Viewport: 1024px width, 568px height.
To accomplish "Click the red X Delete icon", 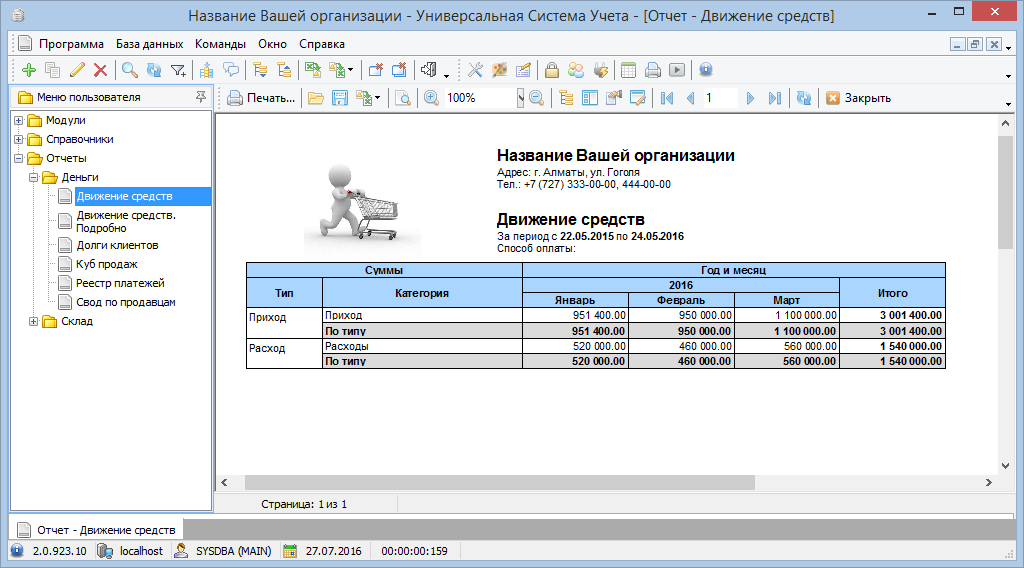I will (x=100, y=70).
